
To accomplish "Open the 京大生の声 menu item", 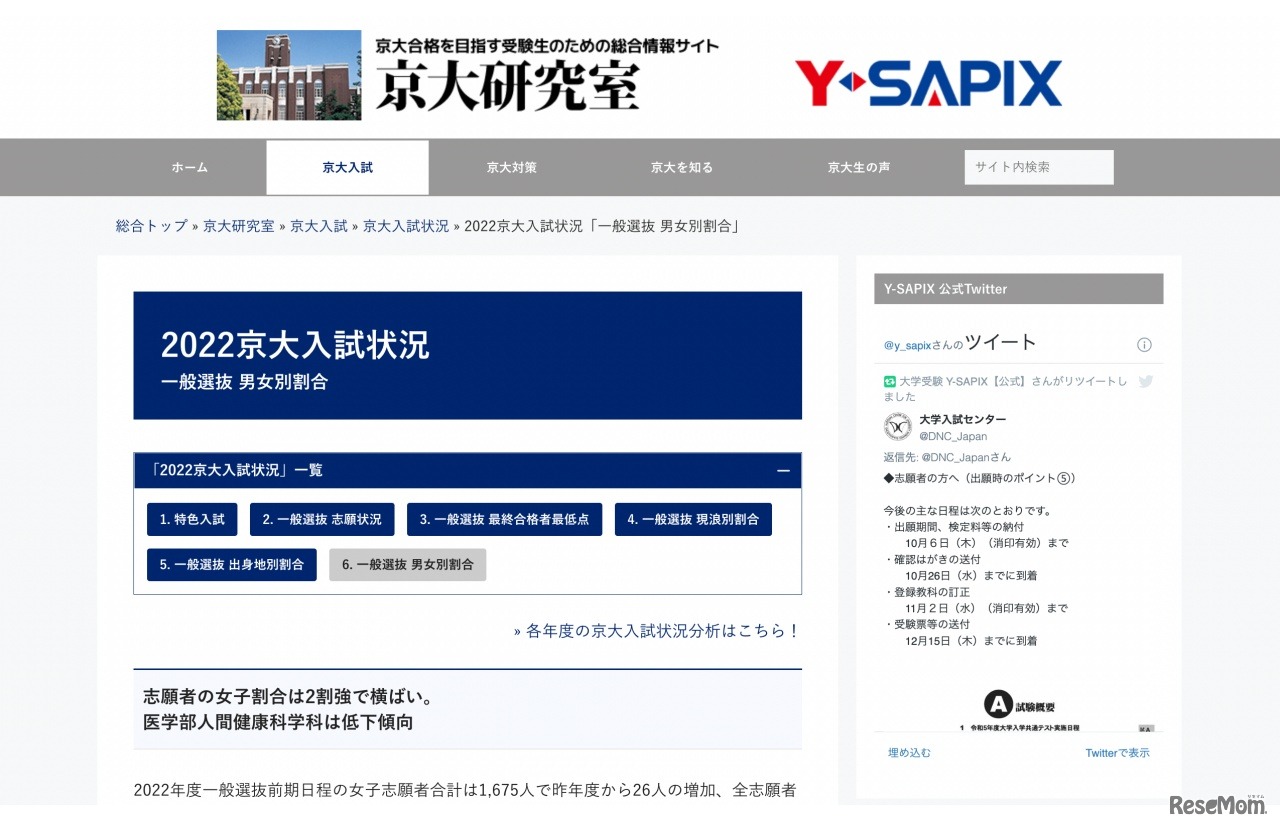I will coord(858,168).
